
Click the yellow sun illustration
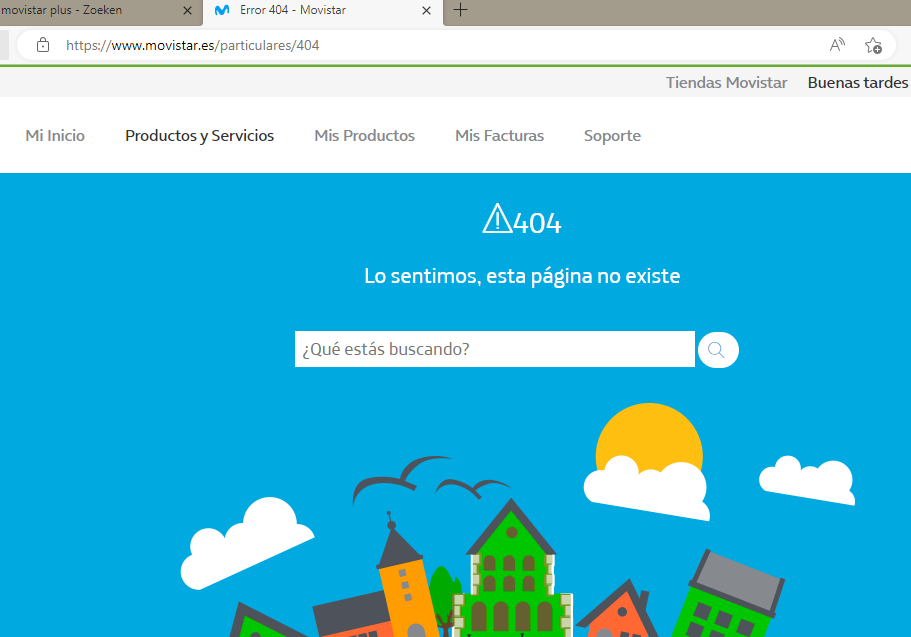[x=650, y=436]
